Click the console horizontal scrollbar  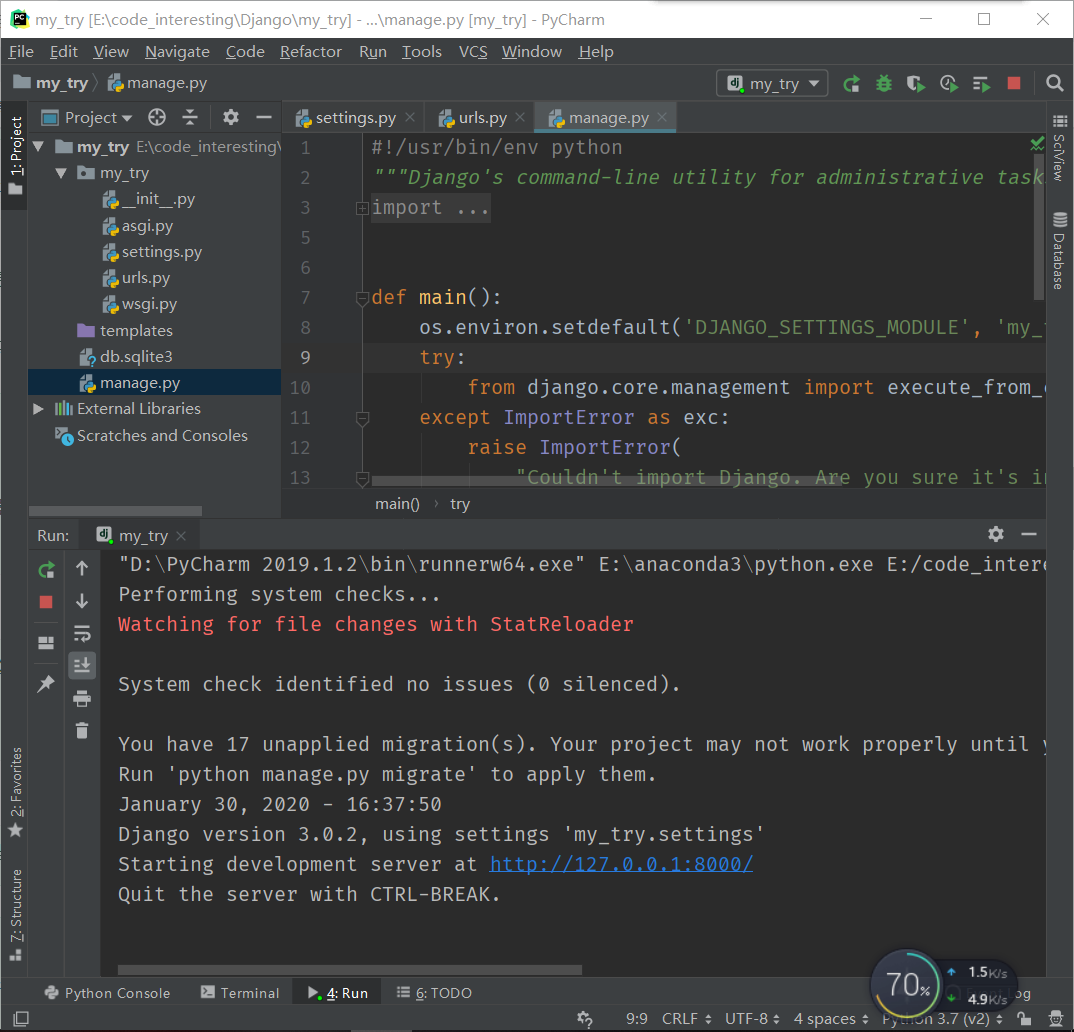(x=349, y=970)
